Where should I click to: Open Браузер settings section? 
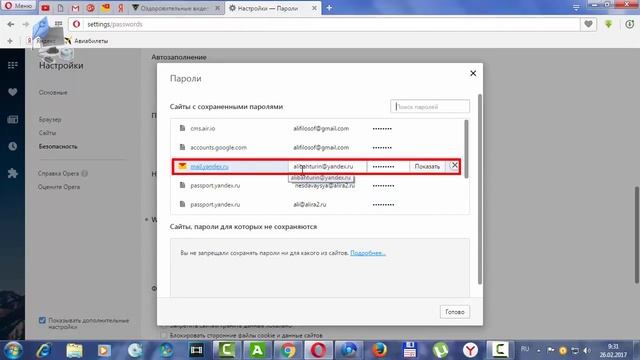(x=50, y=120)
